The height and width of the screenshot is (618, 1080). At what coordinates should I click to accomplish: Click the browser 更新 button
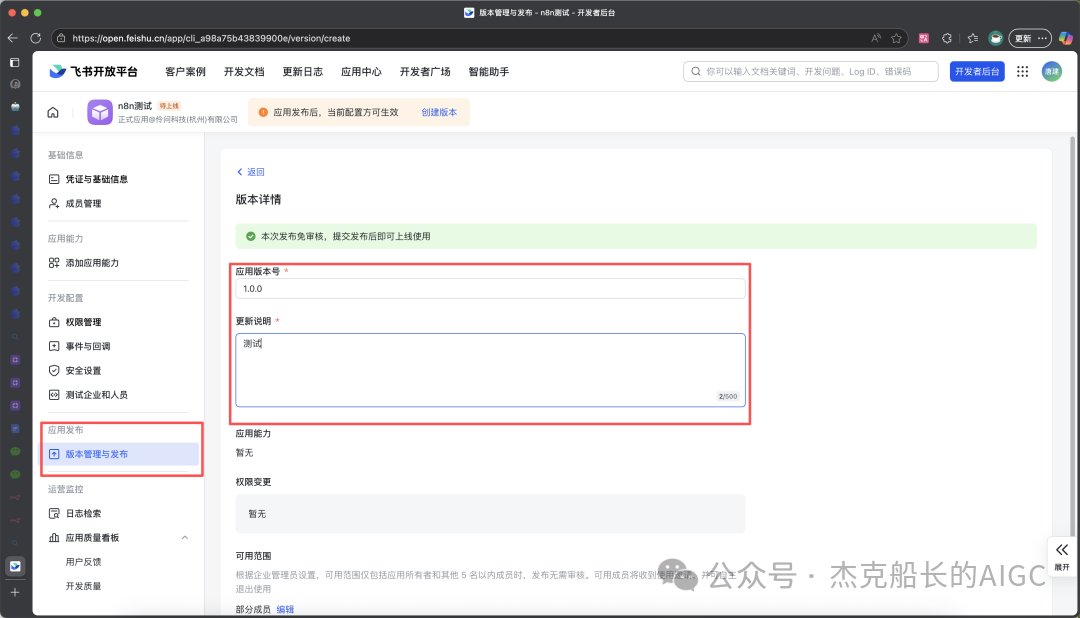(x=1030, y=39)
